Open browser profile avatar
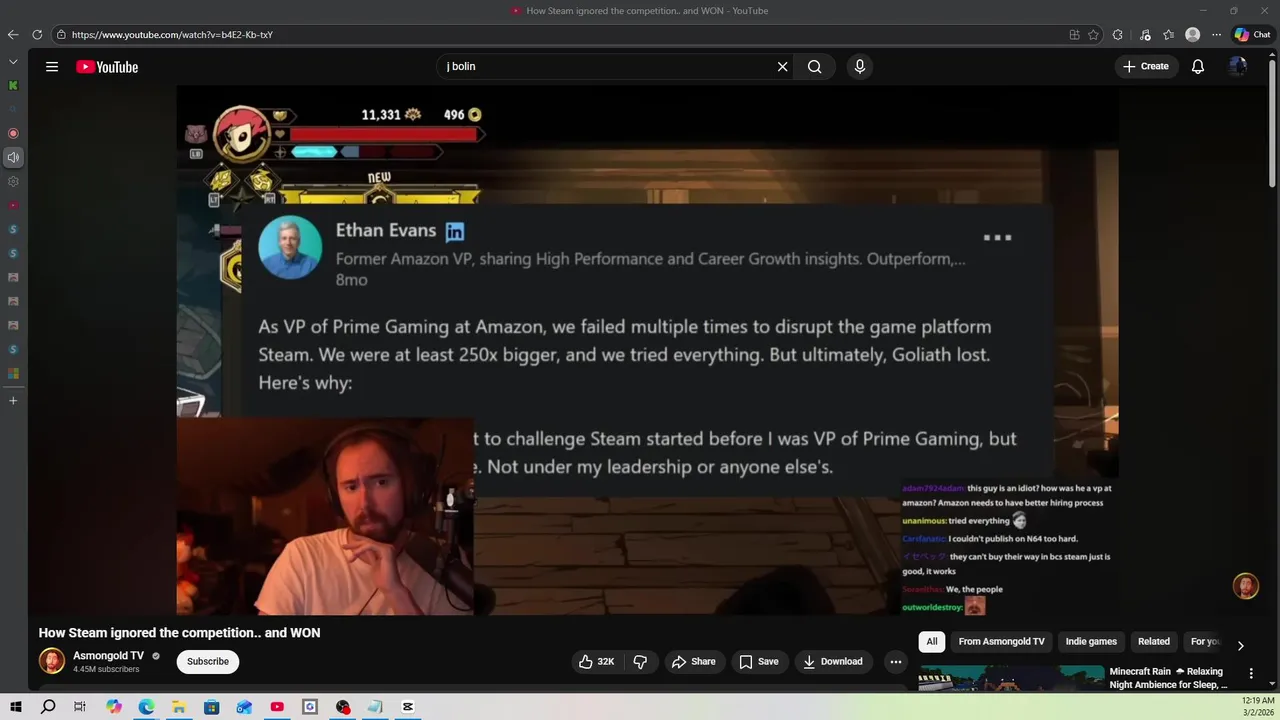 [1193, 35]
